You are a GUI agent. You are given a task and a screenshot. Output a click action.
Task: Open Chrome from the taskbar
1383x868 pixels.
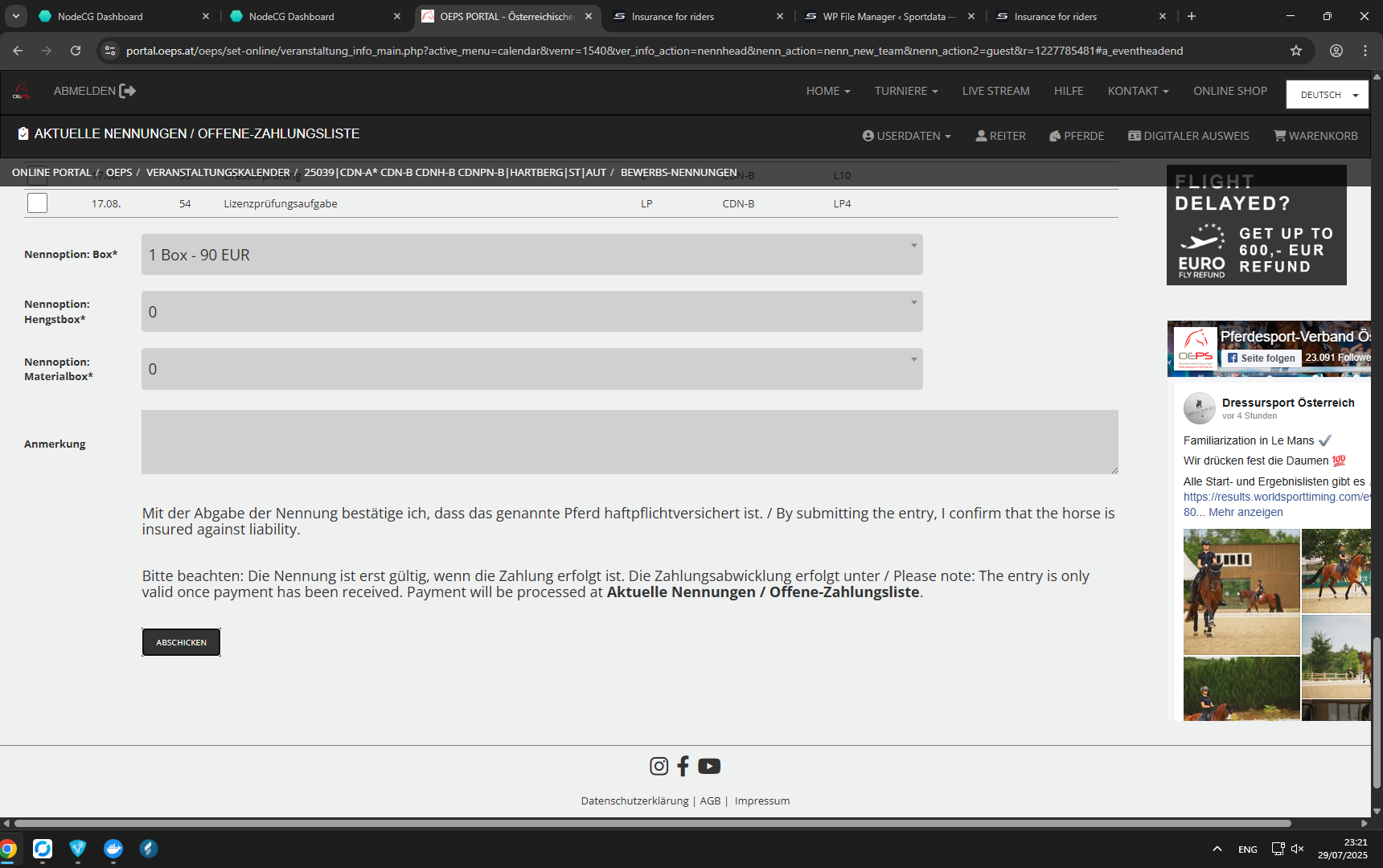[x=8, y=849]
